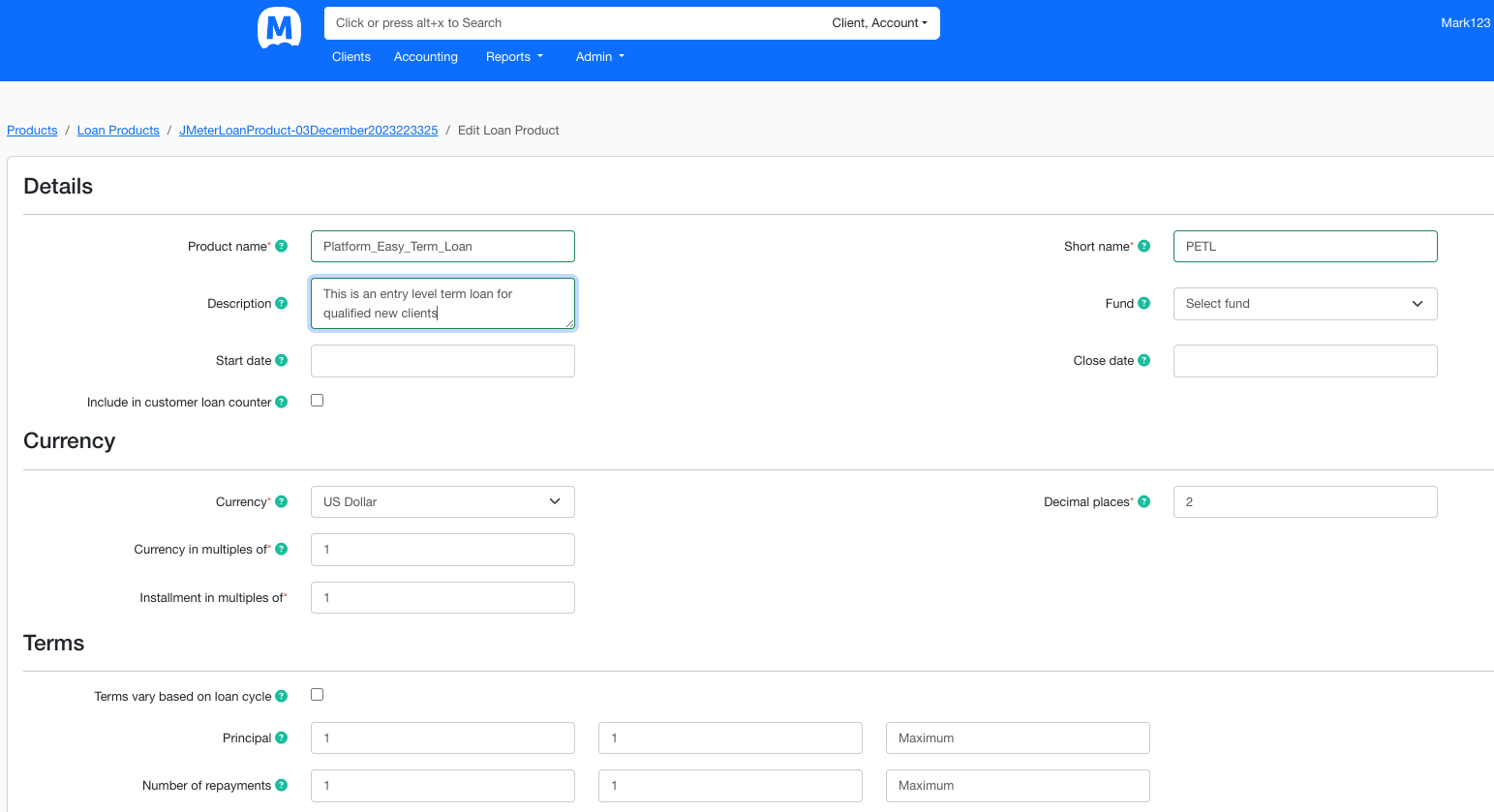Open the Select fund dropdown
The width and height of the screenshot is (1494, 812).
coord(1305,304)
